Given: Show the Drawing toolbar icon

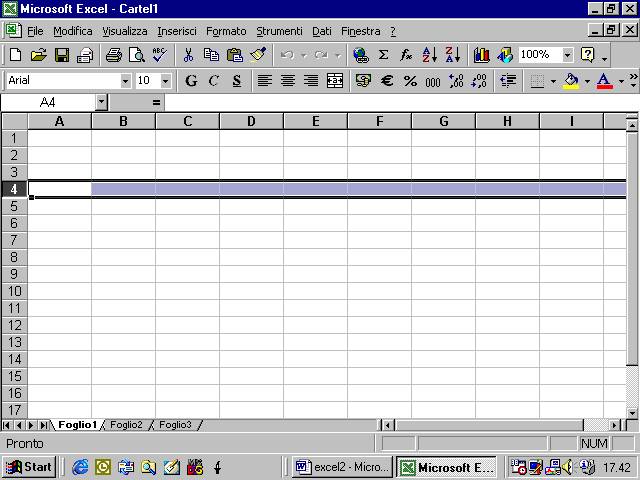Looking at the screenshot, I should [x=505, y=55].
